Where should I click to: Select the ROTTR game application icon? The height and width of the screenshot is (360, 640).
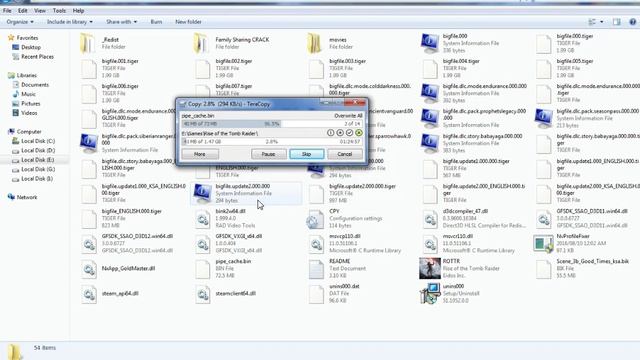pyautogui.click(x=430, y=268)
